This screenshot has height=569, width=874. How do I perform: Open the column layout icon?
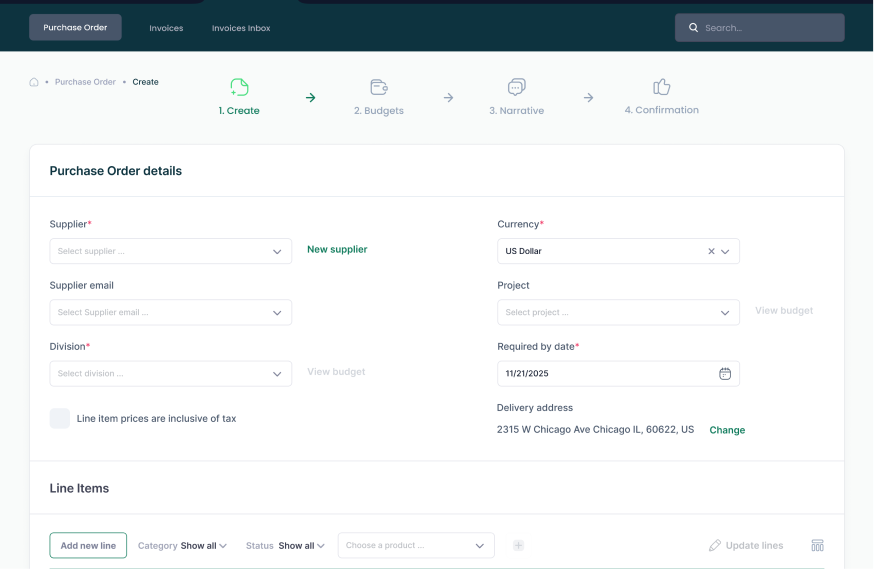[817, 546]
